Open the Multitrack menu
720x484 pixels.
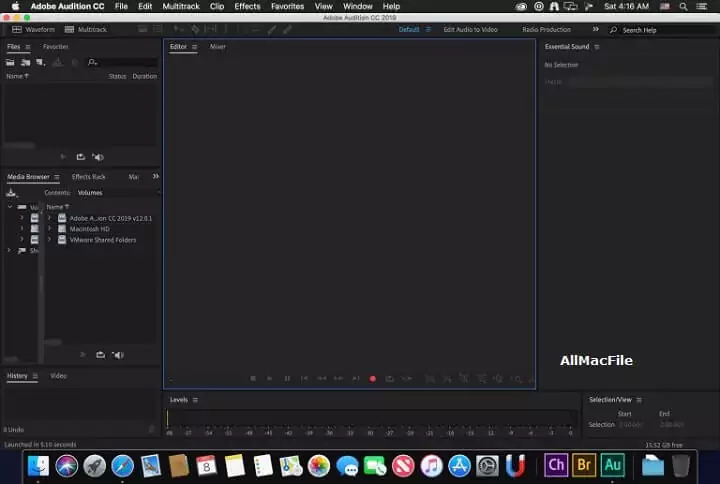click(181, 6)
